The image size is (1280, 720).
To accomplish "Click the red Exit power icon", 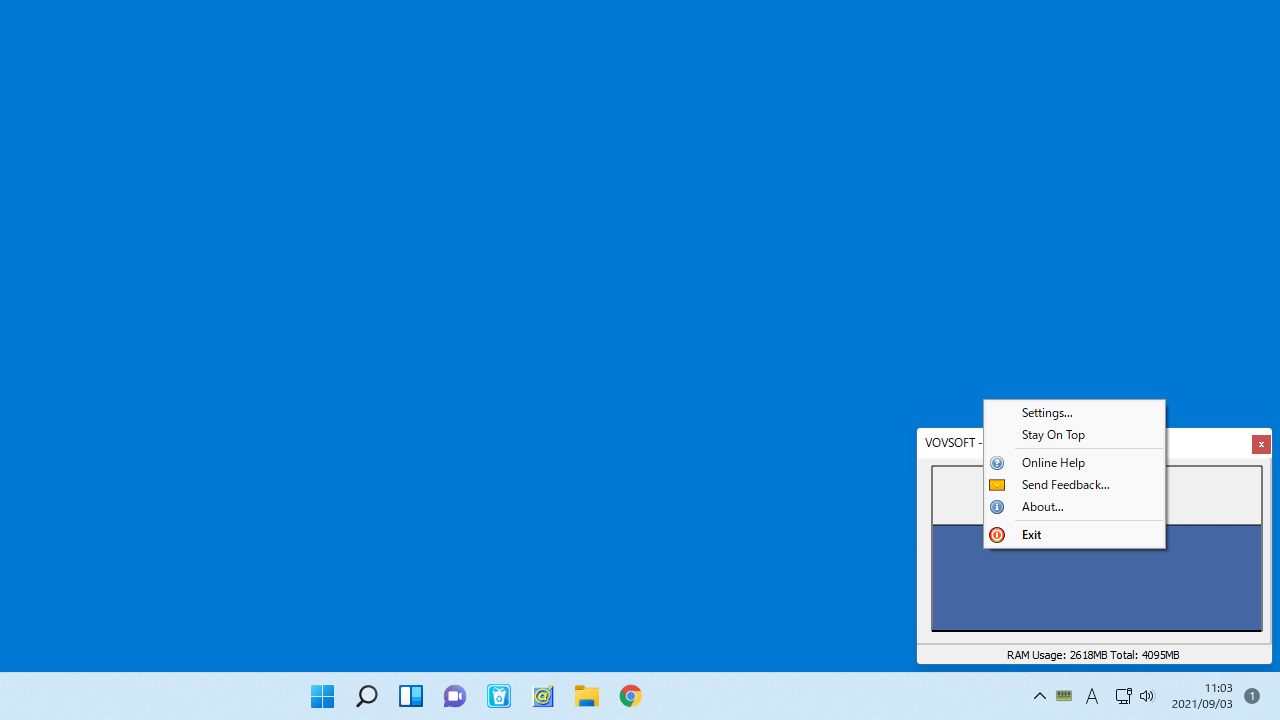I will [x=997, y=535].
